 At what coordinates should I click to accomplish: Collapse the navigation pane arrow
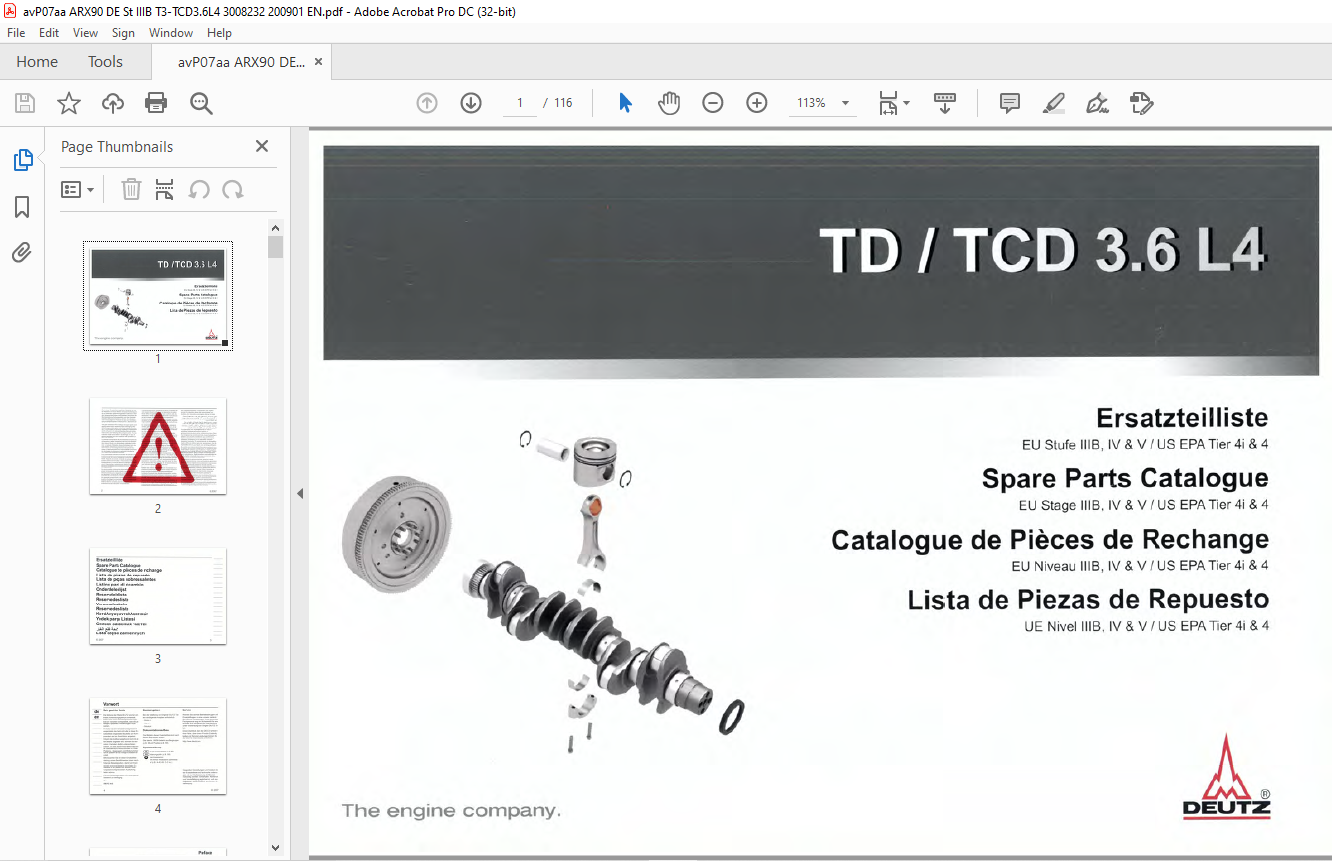[300, 494]
